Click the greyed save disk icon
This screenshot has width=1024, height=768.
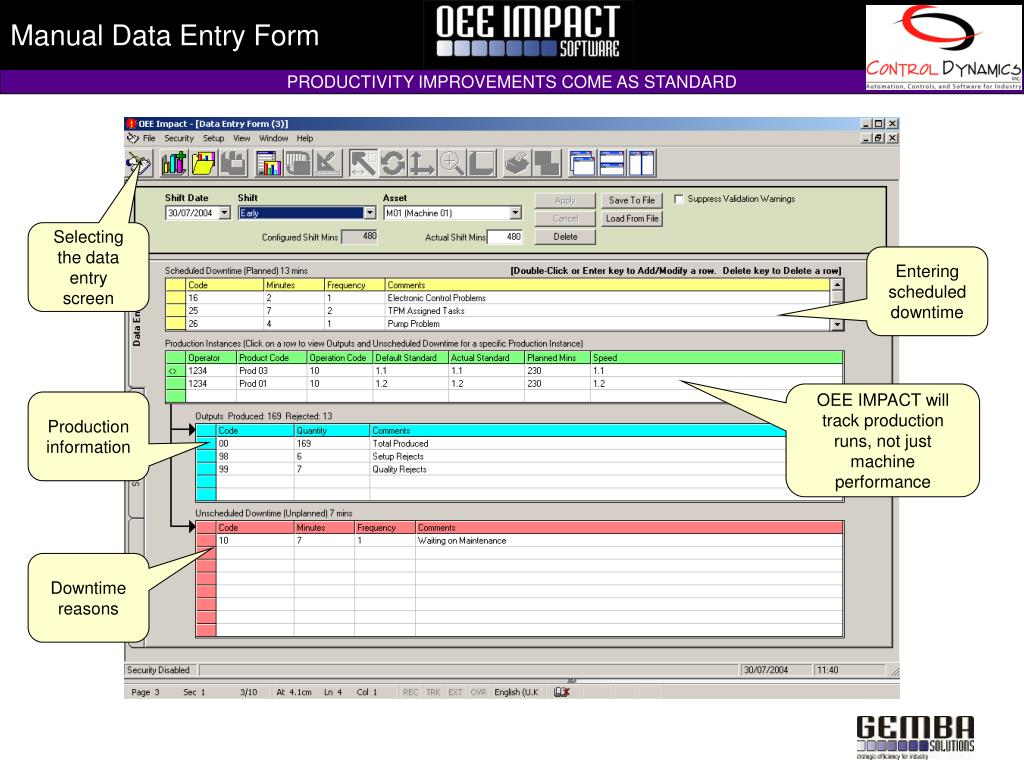pyautogui.click(x=233, y=163)
